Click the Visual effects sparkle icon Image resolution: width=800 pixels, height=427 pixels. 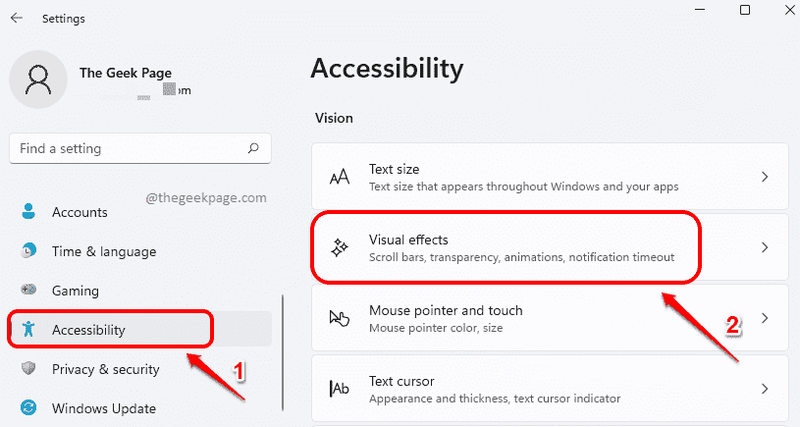coord(339,247)
